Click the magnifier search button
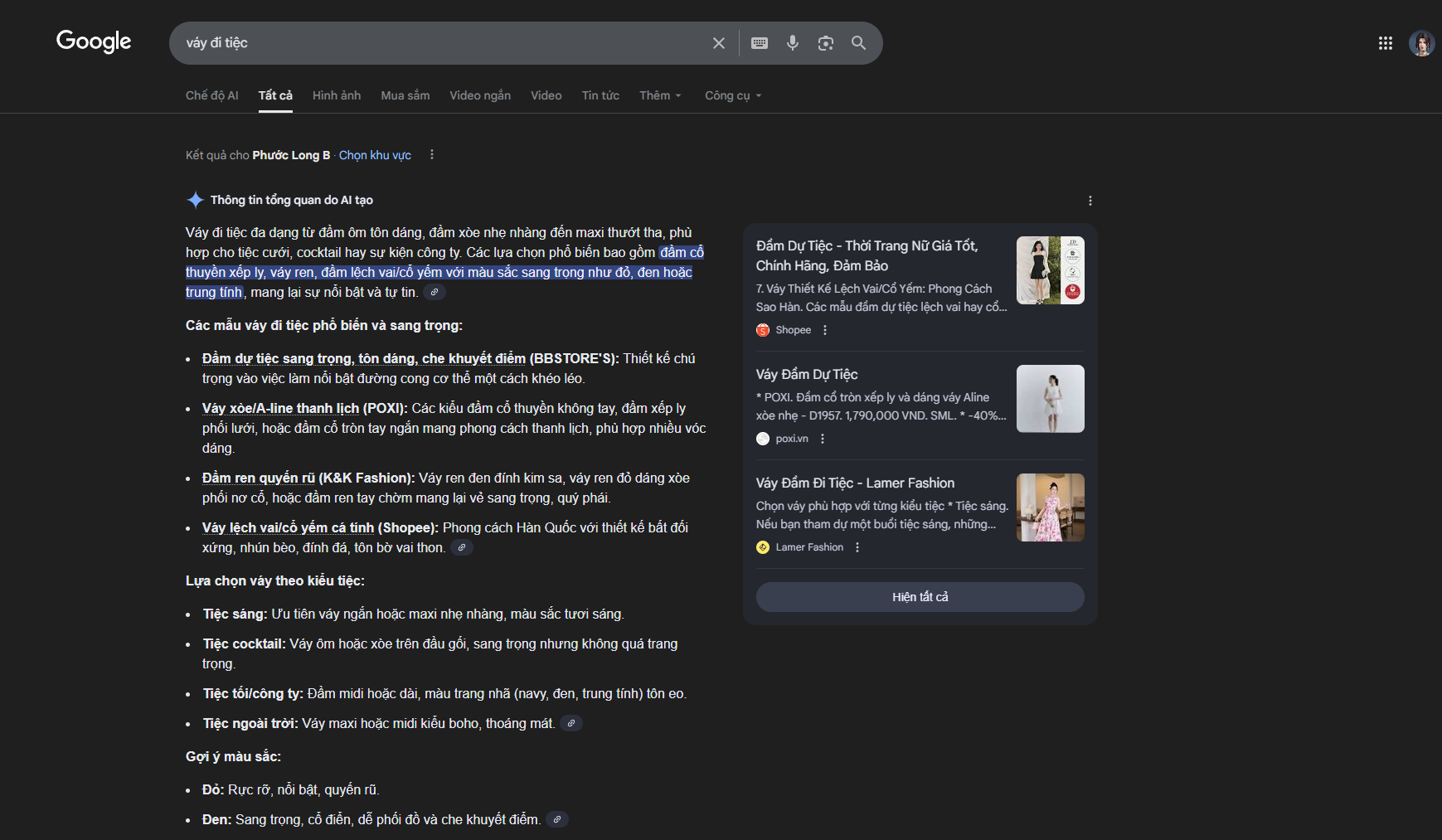This screenshot has width=1442, height=840. pos(858,43)
